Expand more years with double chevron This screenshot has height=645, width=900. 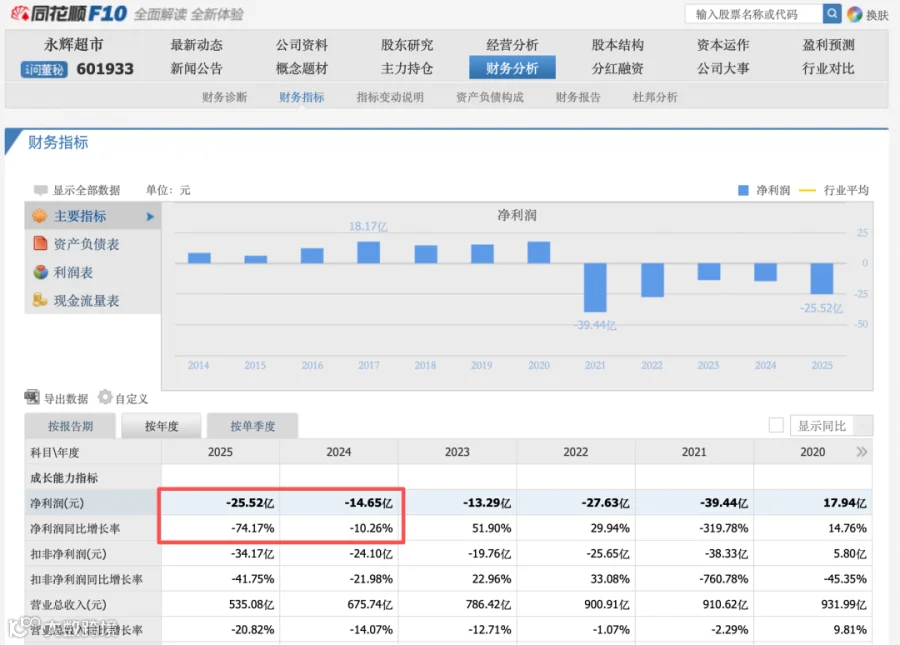coord(861,452)
